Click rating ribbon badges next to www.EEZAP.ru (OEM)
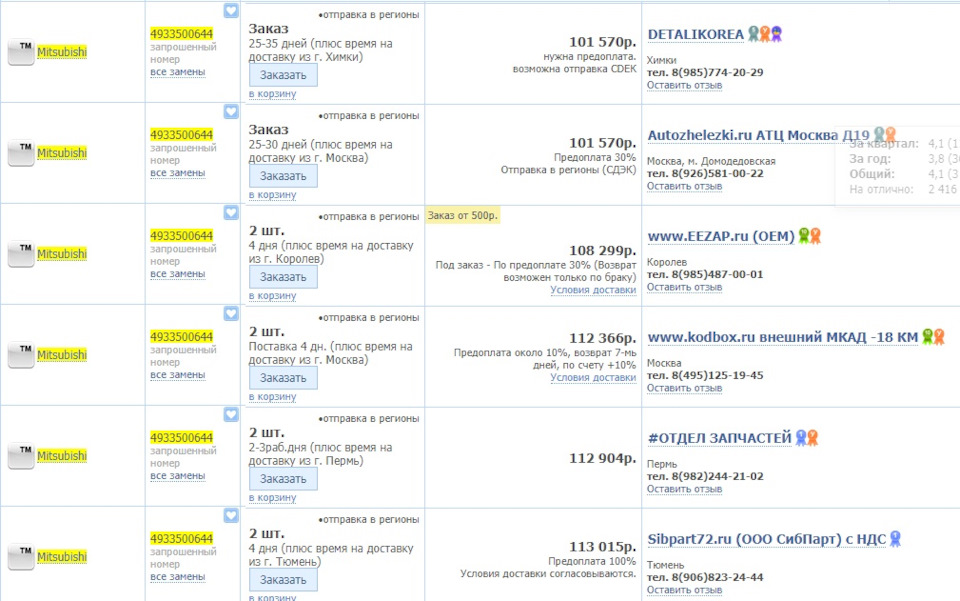Screen dimensions: 960x601 pyautogui.click(x=809, y=236)
